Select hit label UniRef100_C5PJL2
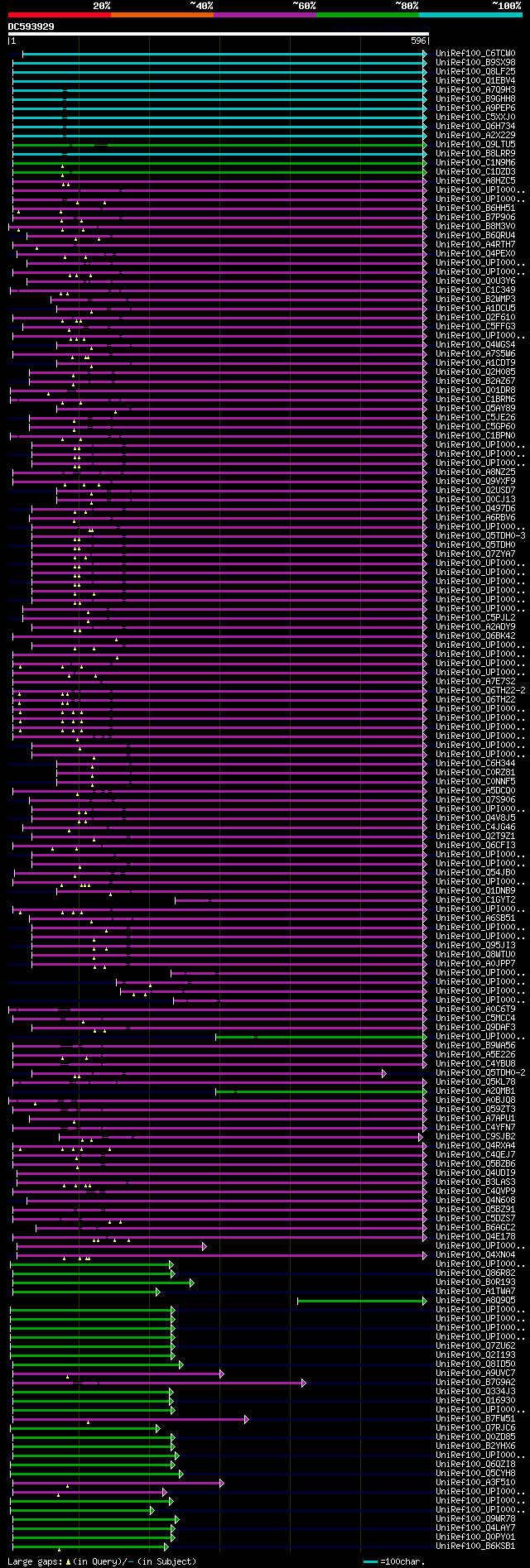Image resolution: width=530 pixels, height=1568 pixels. (x=475, y=618)
